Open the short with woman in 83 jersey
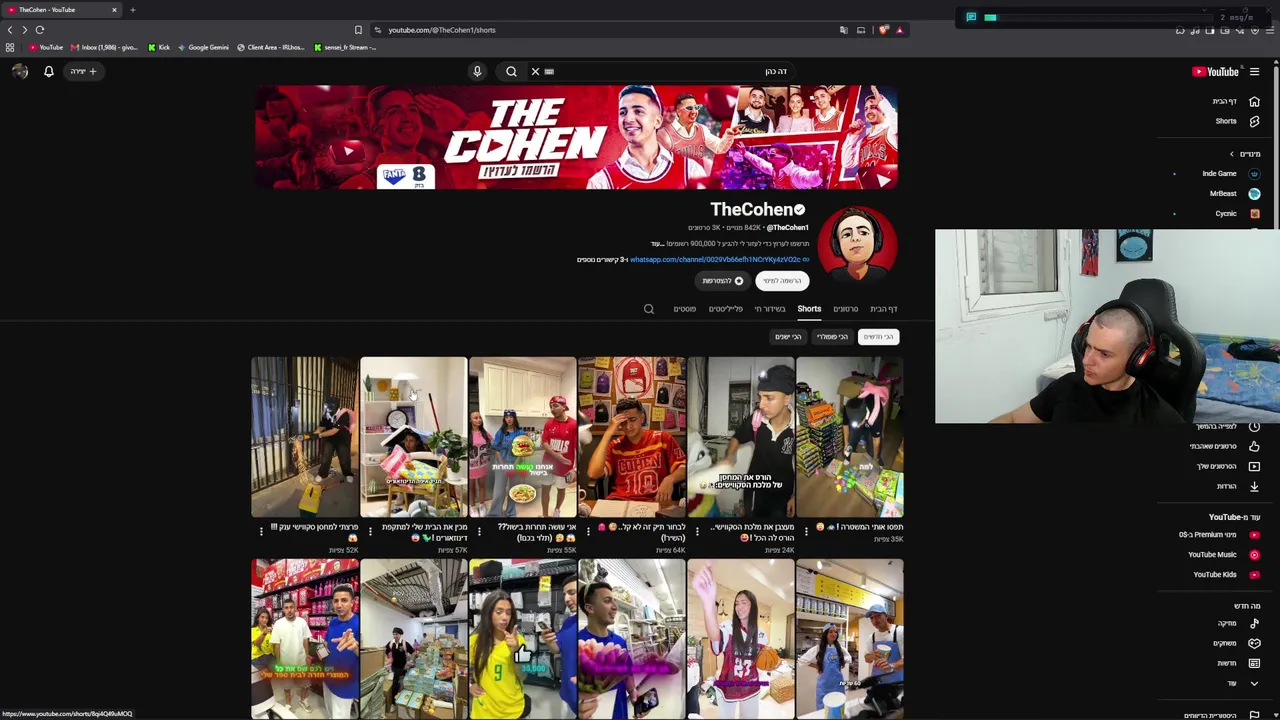Screen dimensions: 1280x720 pyautogui.click(x=741, y=639)
